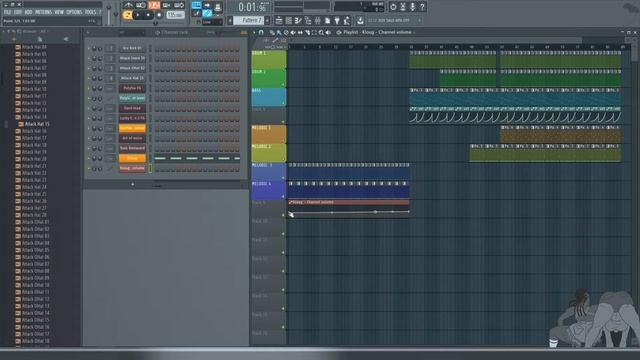Open the Pattern 7 selector dropdown
Screen dimensions: 640x360
pyautogui.click(x=249, y=20)
